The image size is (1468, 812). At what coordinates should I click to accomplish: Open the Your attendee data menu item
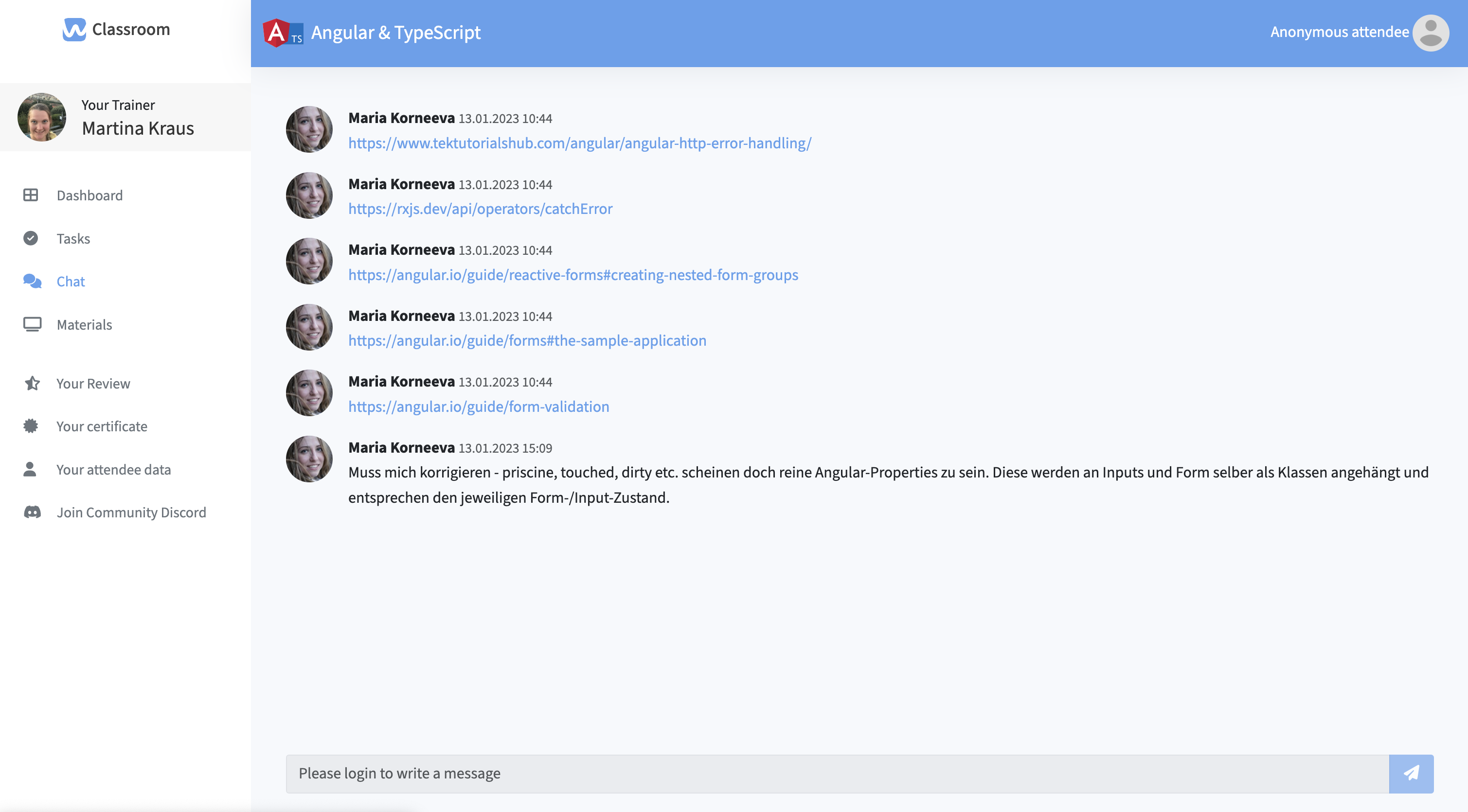[x=113, y=470]
